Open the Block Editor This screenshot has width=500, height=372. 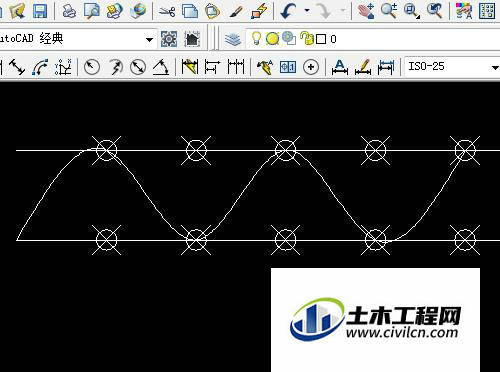point(259,11)
